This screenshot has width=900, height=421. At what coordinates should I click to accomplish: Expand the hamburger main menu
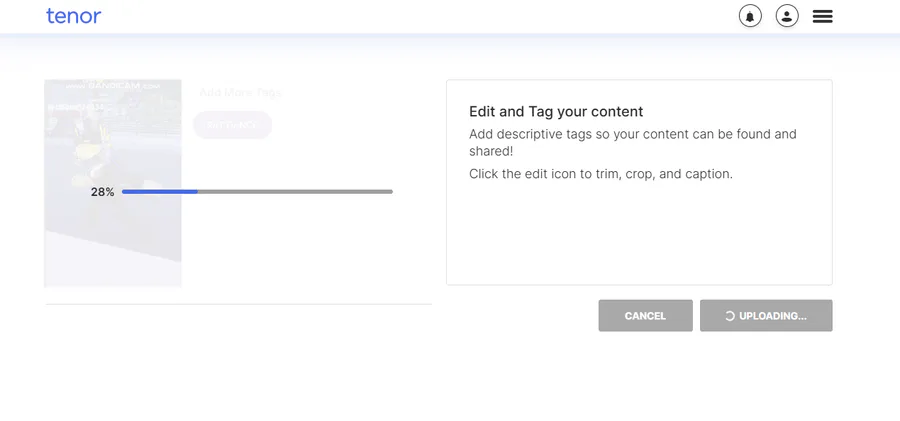point(823,16)
